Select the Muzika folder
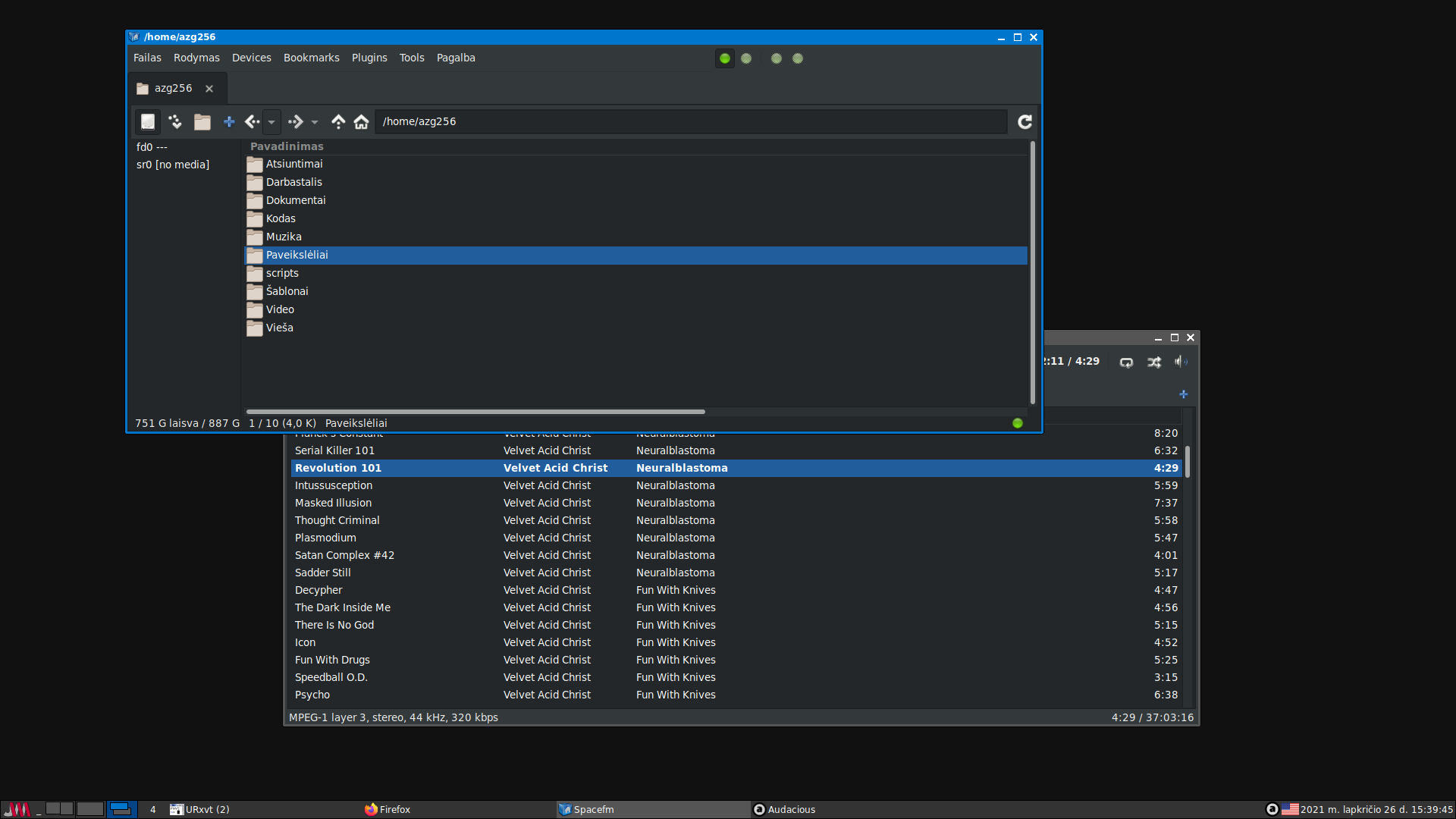 point(635,237)
